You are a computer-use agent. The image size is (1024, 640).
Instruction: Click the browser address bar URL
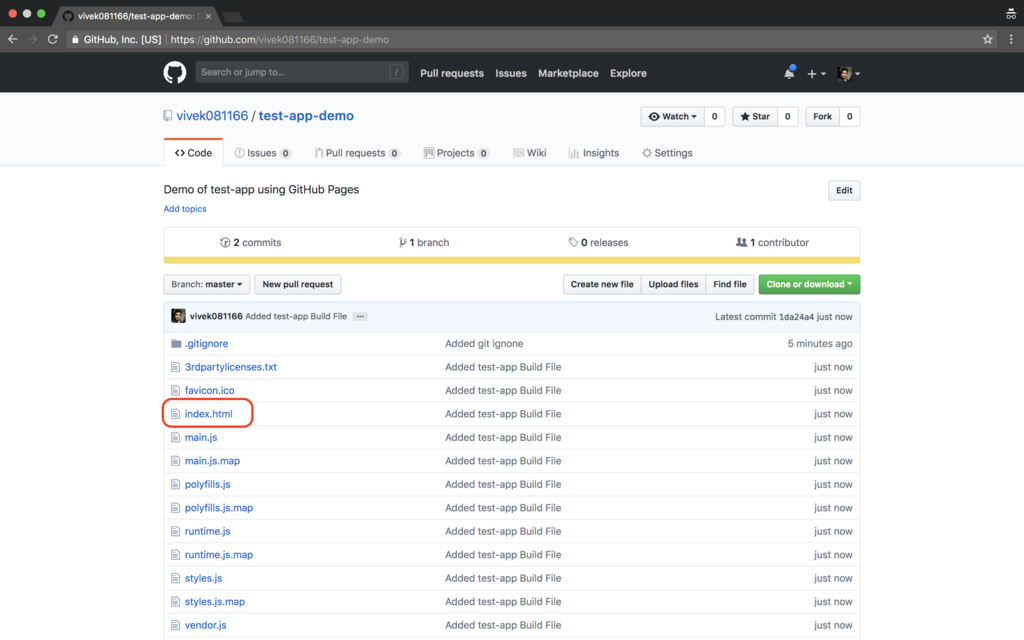(x=280, y=39)
